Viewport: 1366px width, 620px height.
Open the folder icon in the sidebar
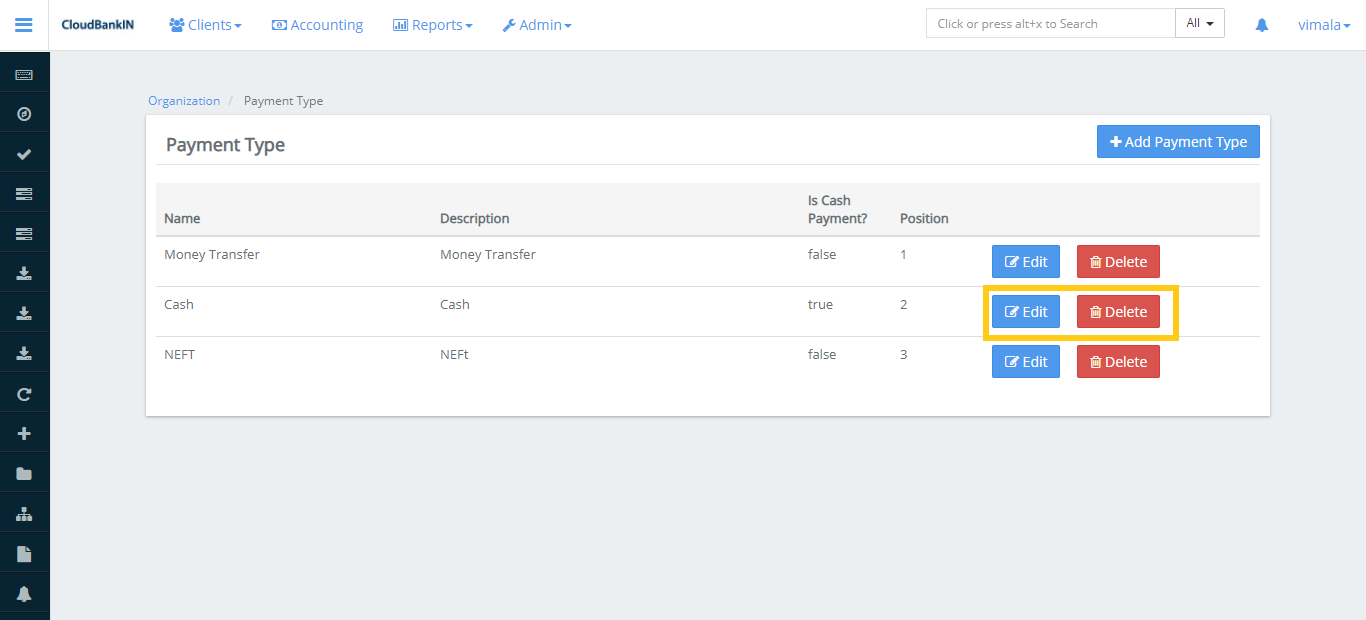point(24,474)
